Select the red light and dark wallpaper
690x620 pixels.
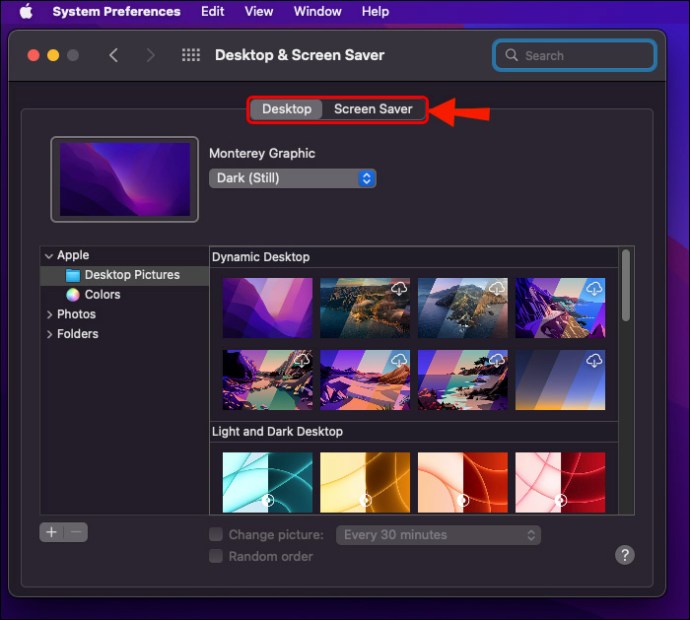(x=560, y=482)
